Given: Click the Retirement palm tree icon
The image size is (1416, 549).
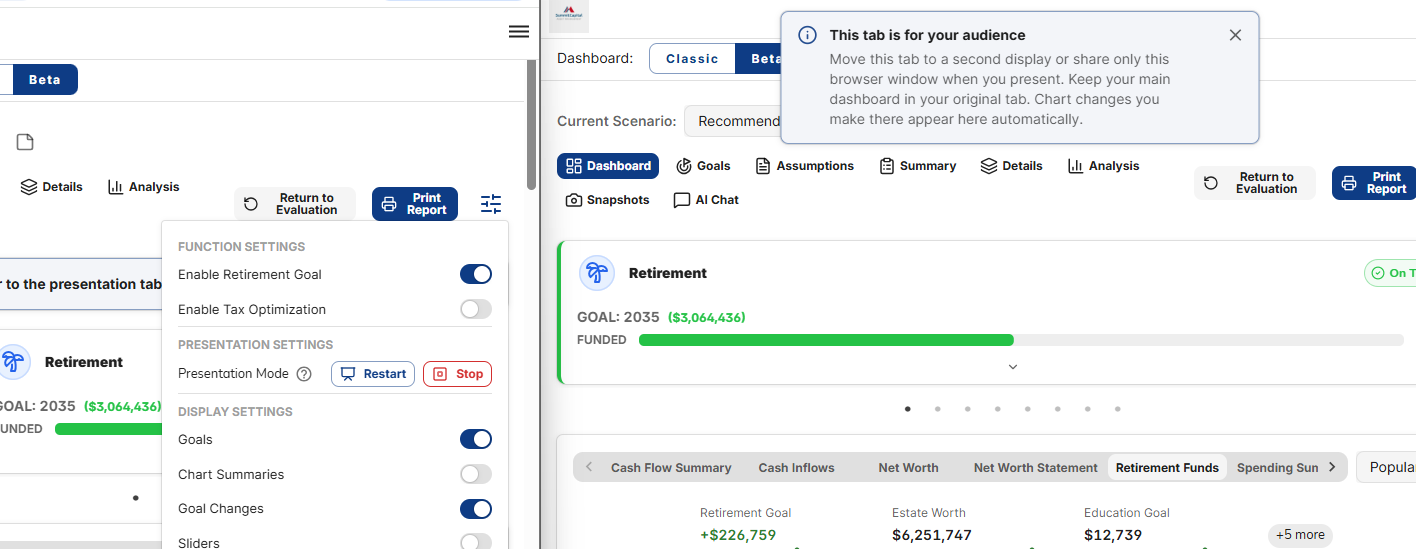Looking at the screenshot, I should 597,273.
